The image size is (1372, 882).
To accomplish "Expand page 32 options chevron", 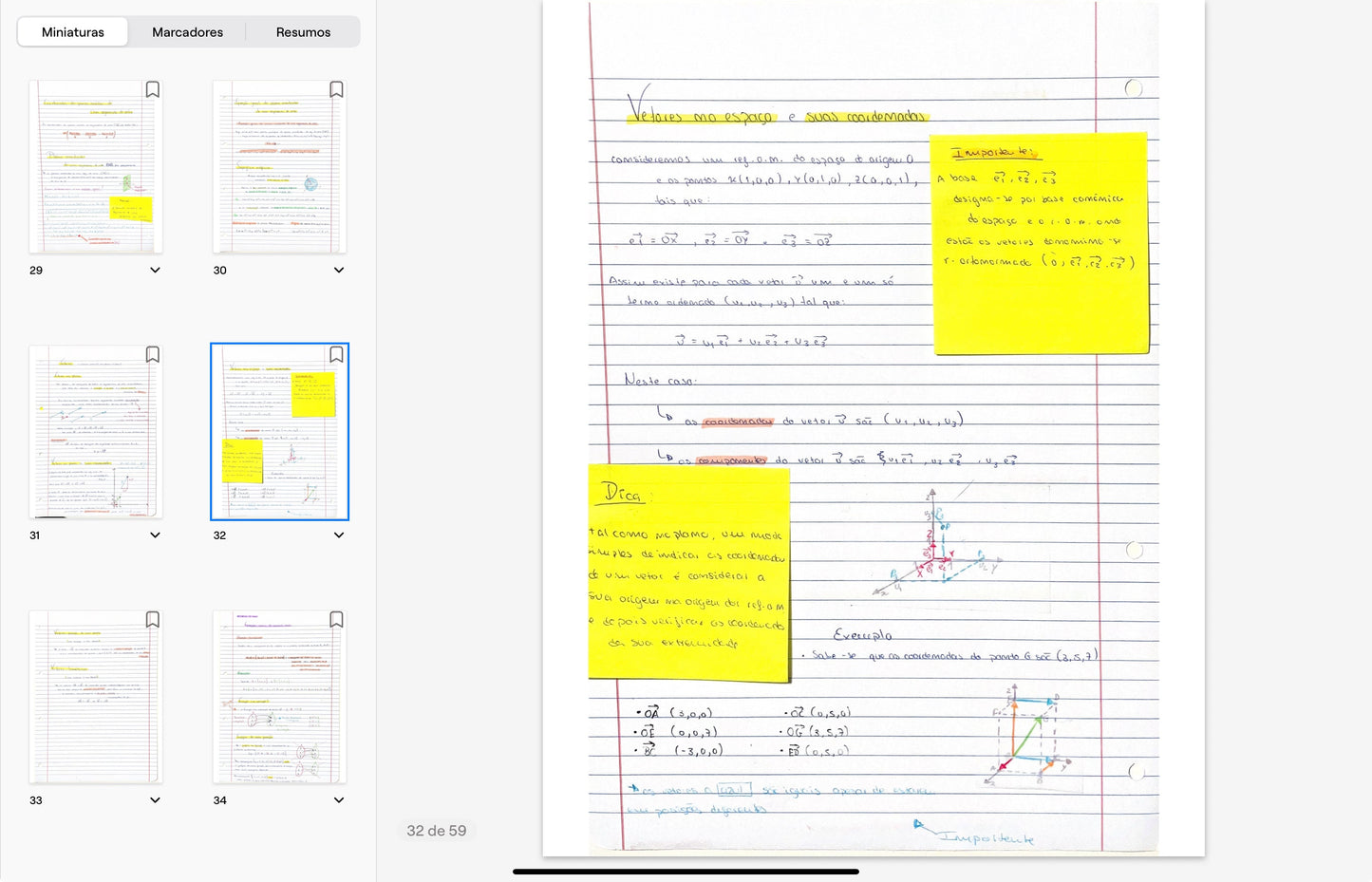I will click(x=339, y=535).
